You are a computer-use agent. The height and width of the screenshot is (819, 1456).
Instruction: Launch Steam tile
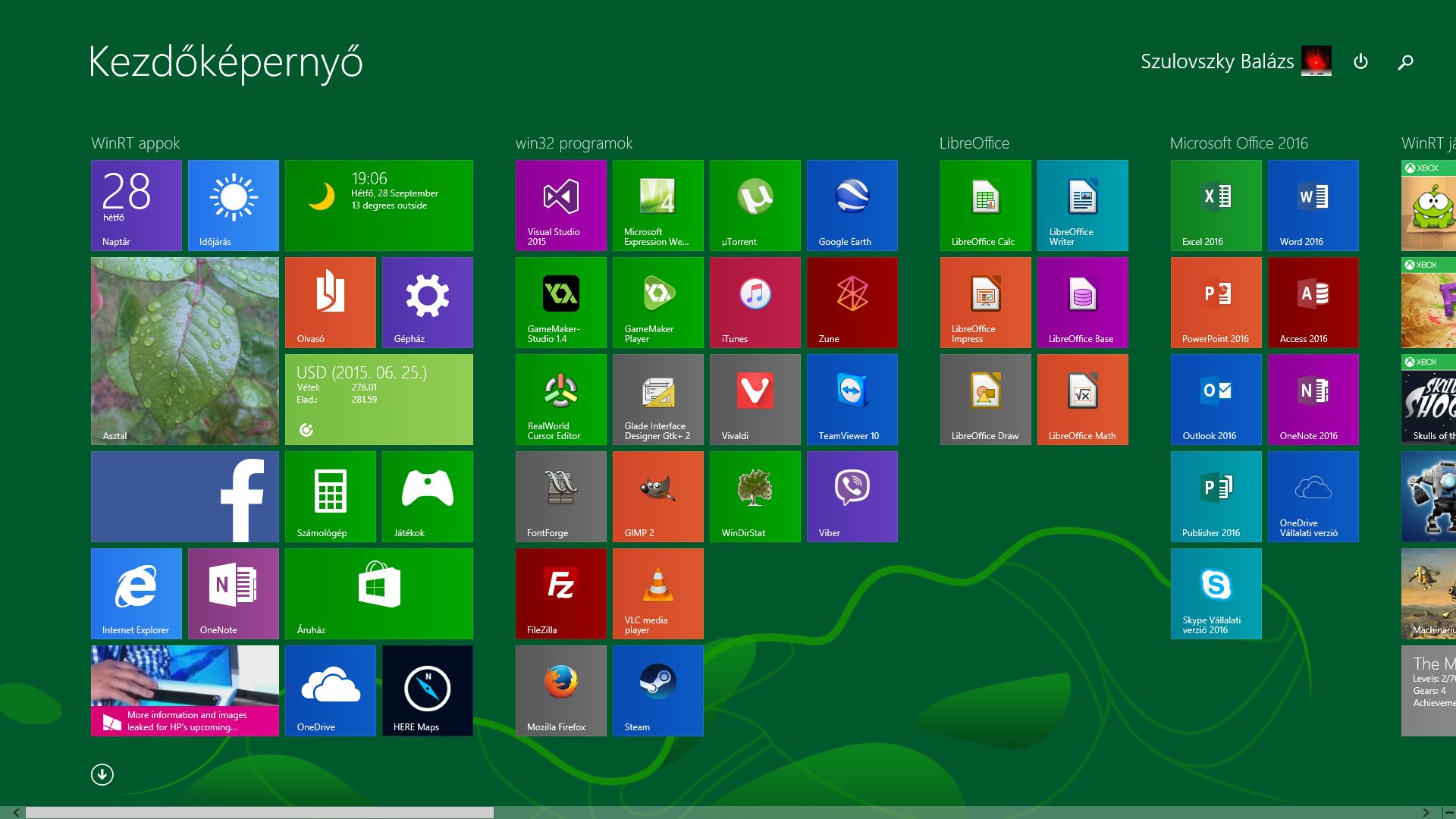tap(658, 691)
